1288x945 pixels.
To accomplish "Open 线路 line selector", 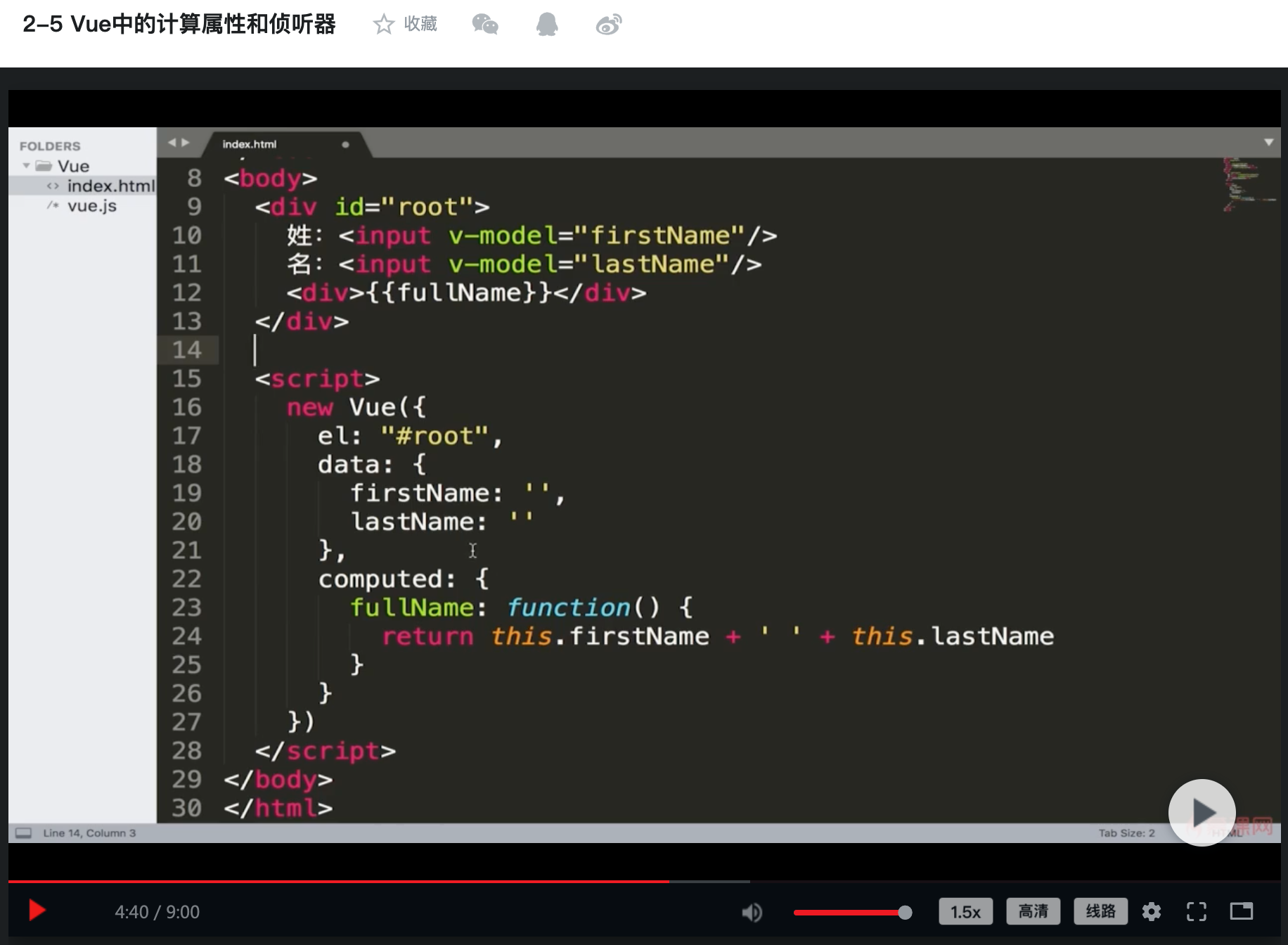I will pos(1100,912).
